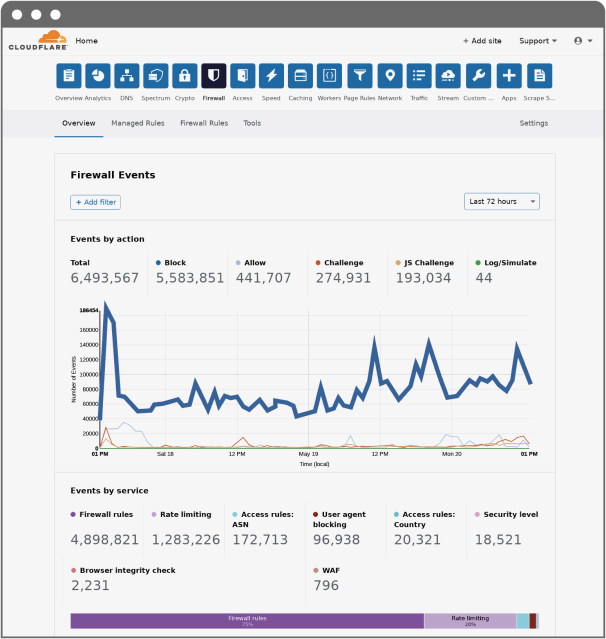Image resolution: width=606 pixels, height=639 pixels.
Task: Open the Last 72 hours dropdown
Action: coord(502,201)
